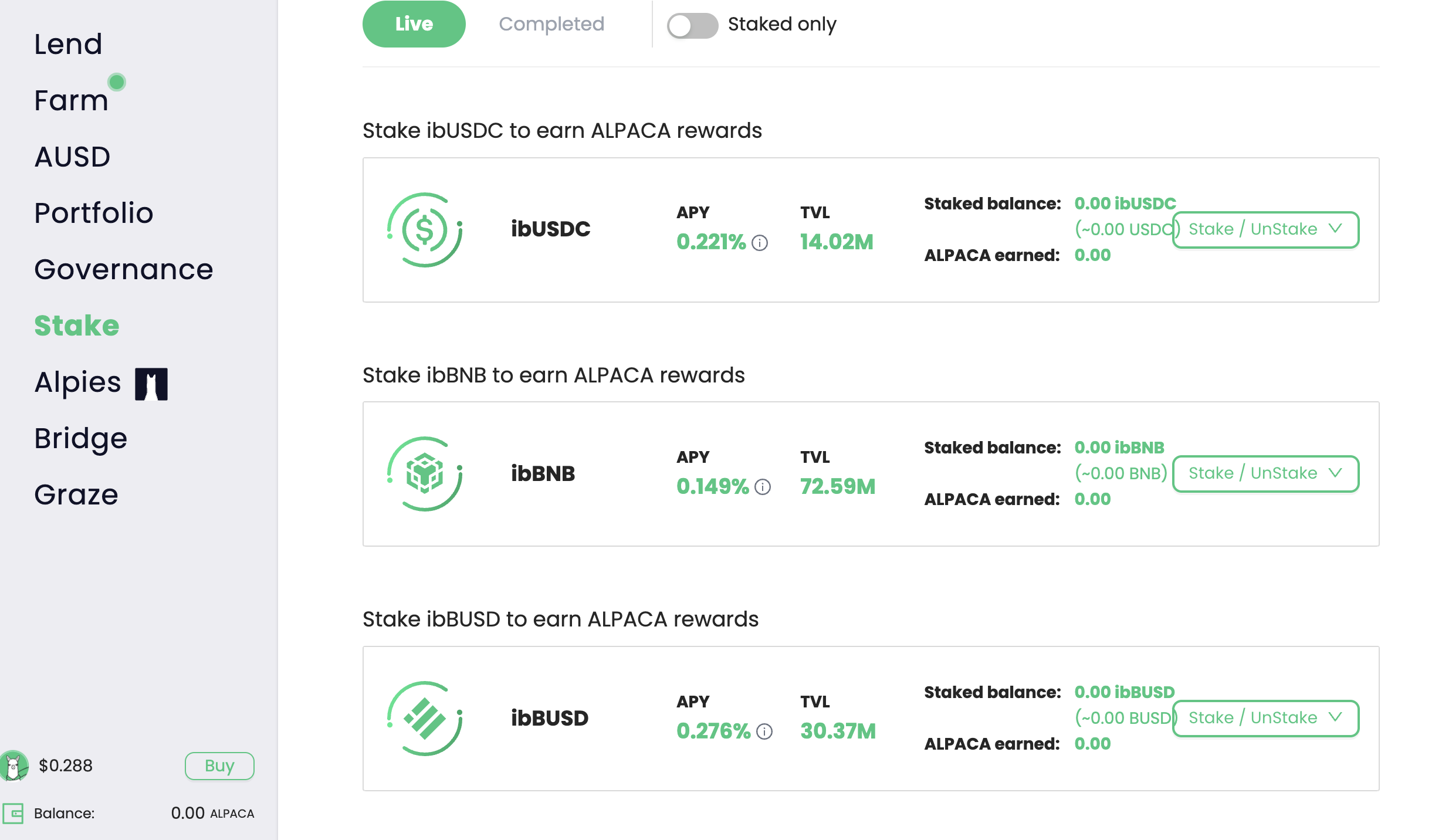Toggle the Staked only switch

(x=692, y=25)
